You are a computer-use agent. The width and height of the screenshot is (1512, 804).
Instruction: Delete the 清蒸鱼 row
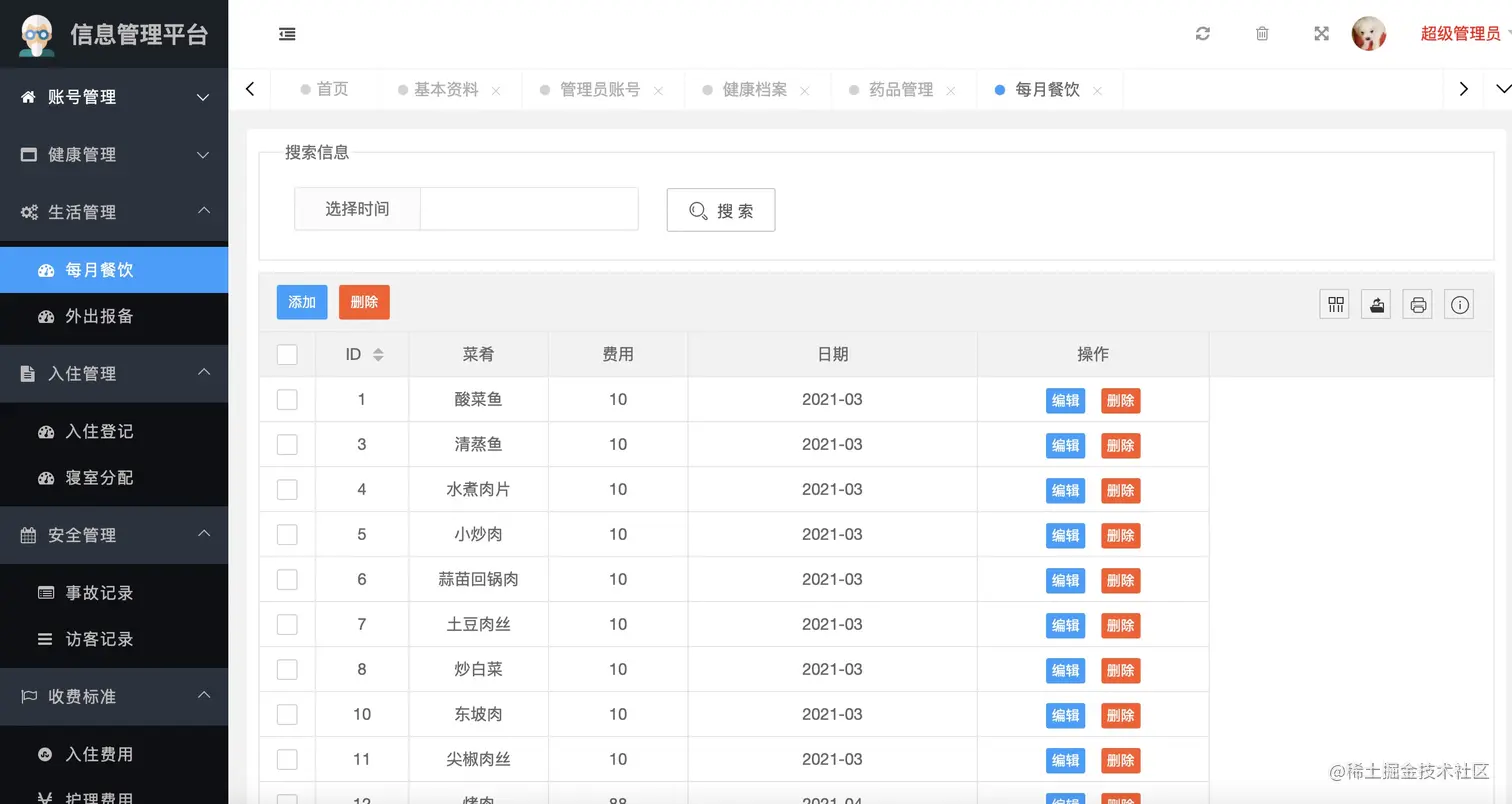pos(1120,446)
